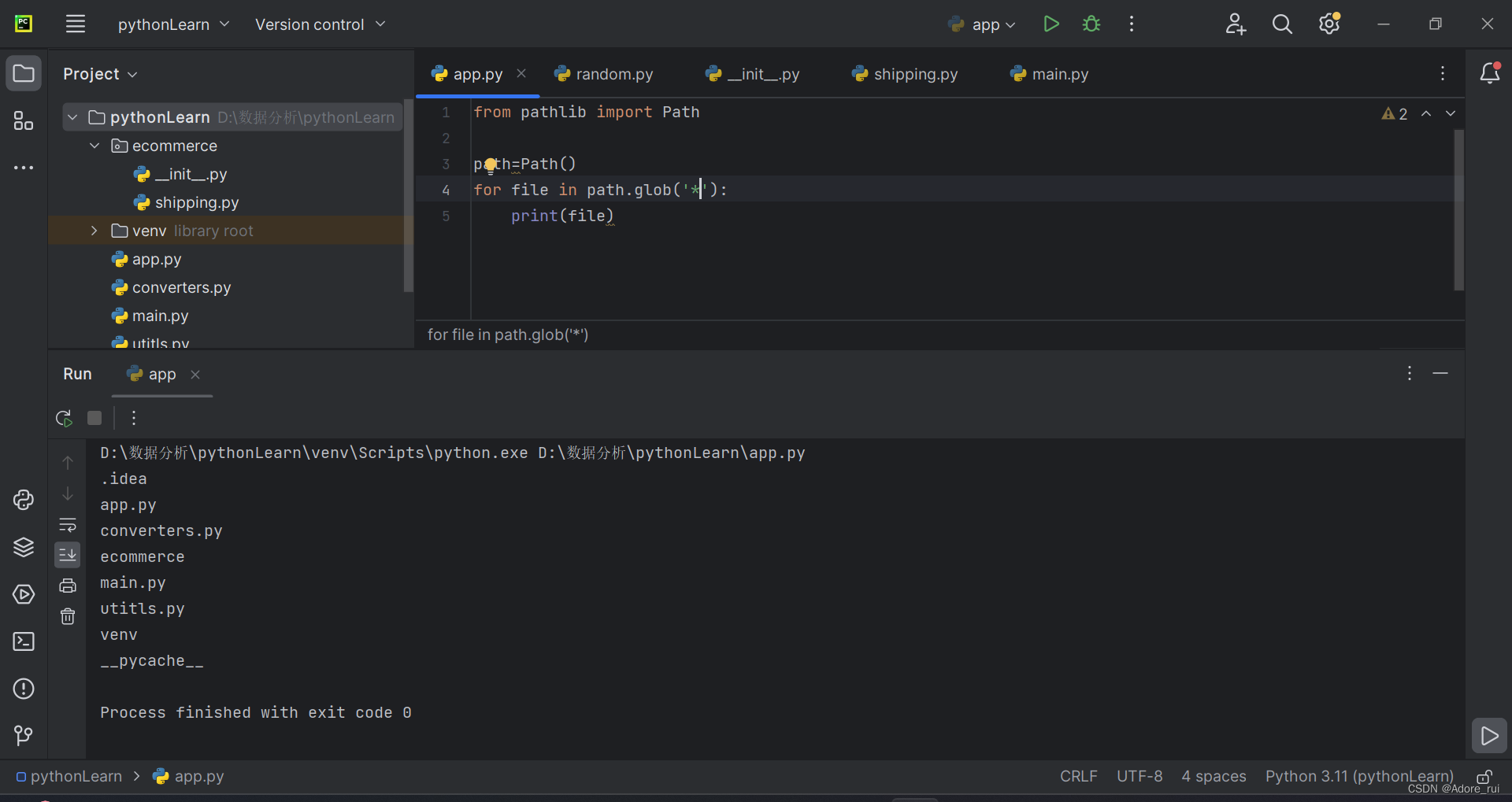Toggle the file writable lock in the status bar
The width and height of the screenshot is (1512, 802).
[1485, 777]
